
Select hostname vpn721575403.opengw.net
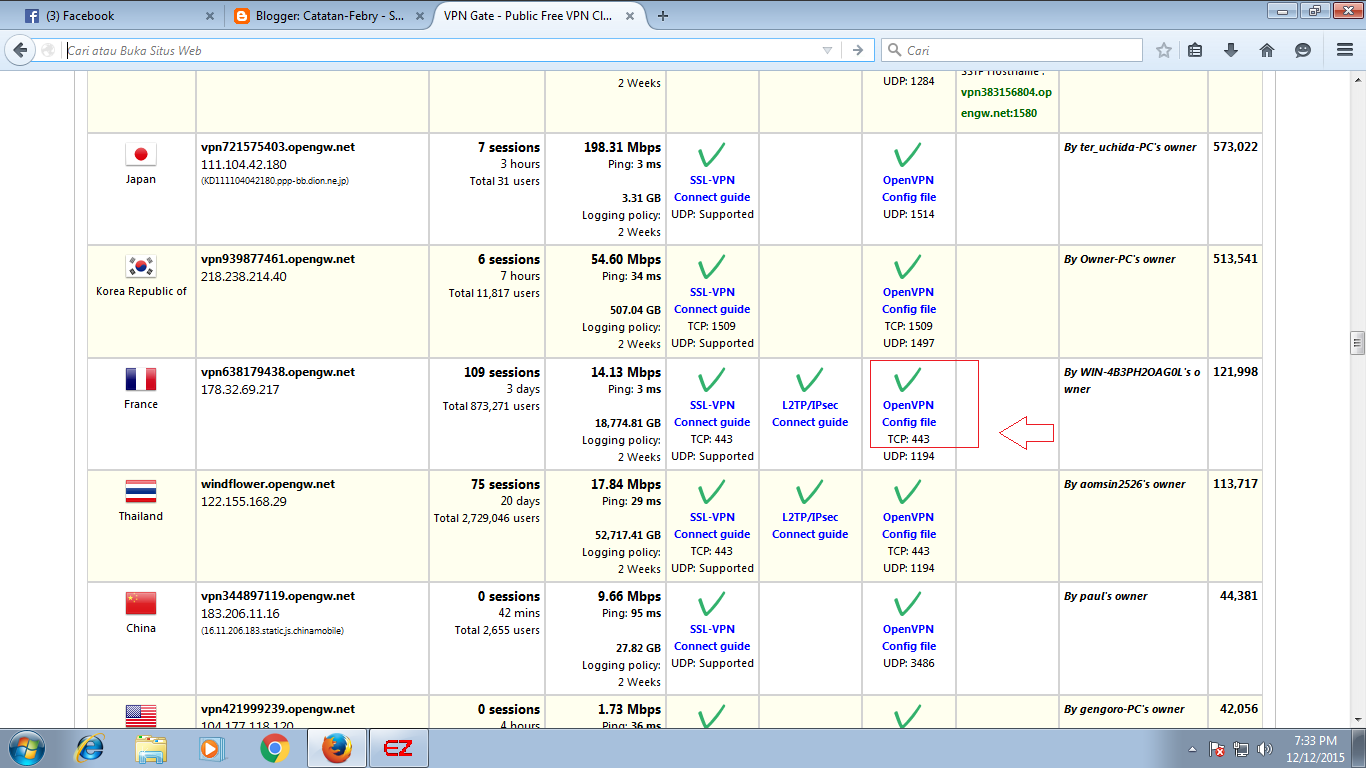pyautogui.click(x=278, y=147)
